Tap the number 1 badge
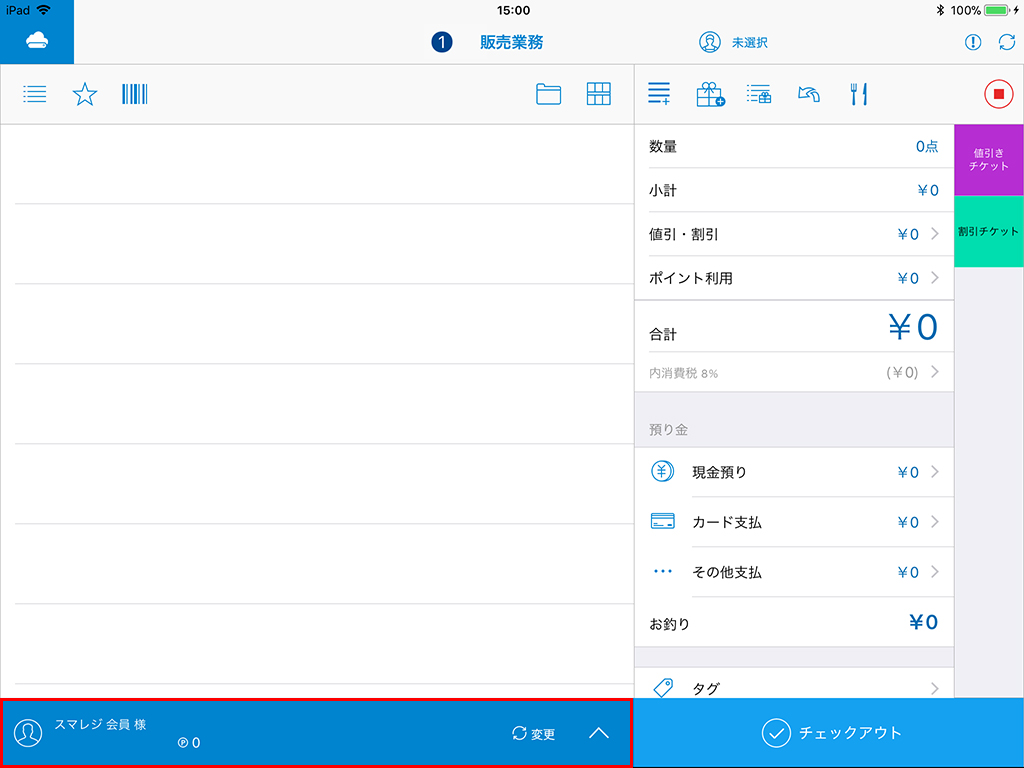This screenshot has height=768, width=1024. (x=441, y=42)
